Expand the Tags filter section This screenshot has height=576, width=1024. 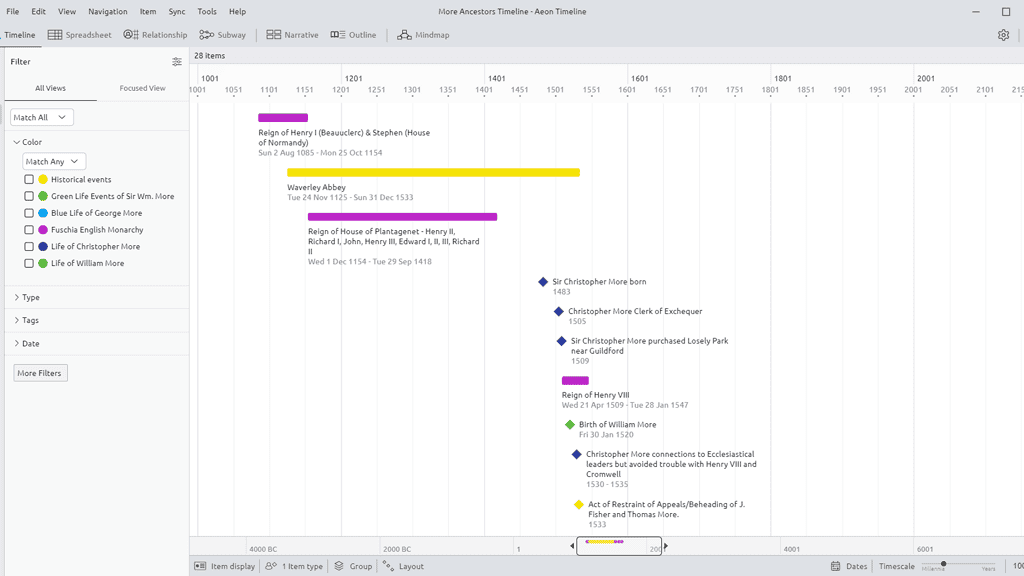click(30, 320)
